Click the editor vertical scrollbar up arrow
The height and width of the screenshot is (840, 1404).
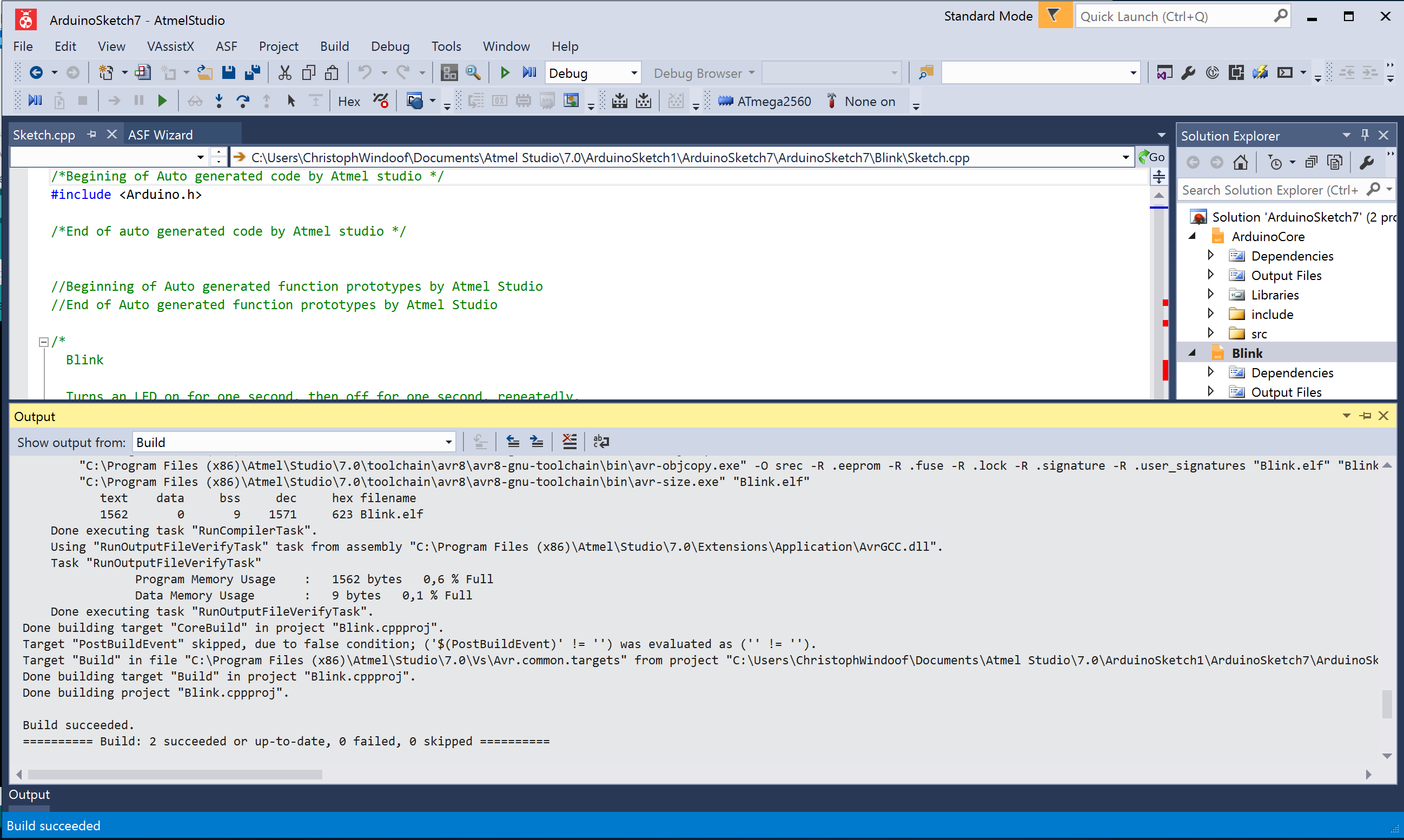click(x=1160, y=195)
